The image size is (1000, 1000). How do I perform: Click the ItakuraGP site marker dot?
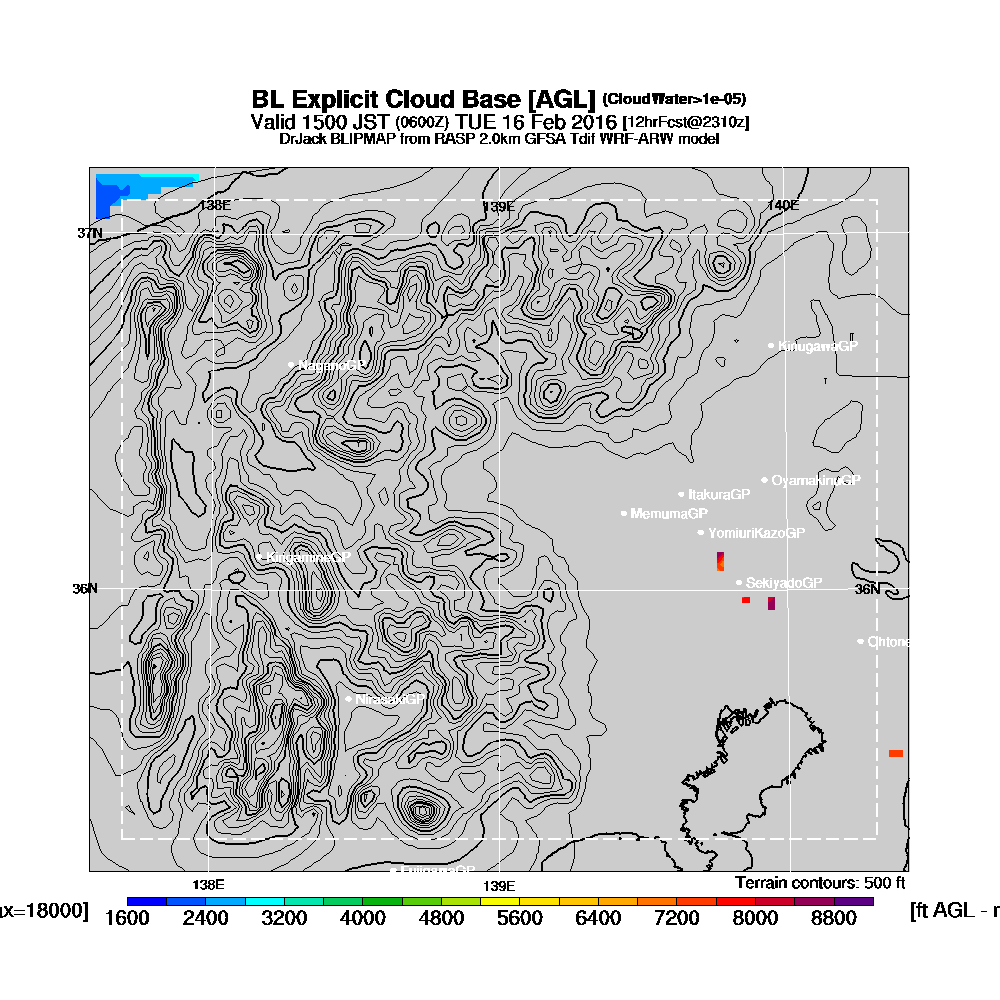[x=681, y=494]
